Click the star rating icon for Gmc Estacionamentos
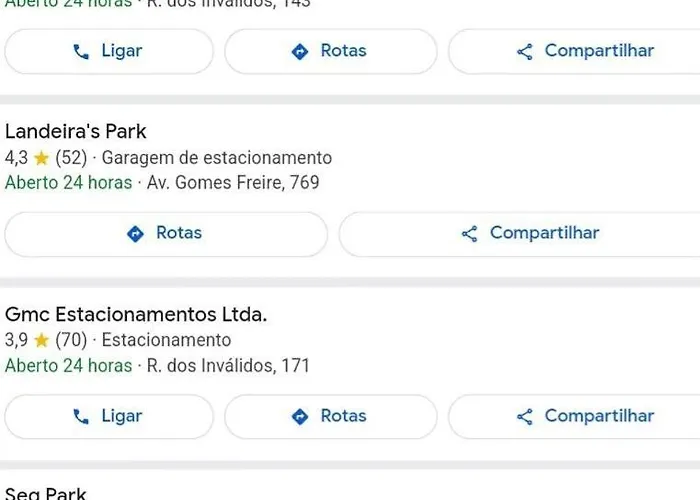 [41, 341]
